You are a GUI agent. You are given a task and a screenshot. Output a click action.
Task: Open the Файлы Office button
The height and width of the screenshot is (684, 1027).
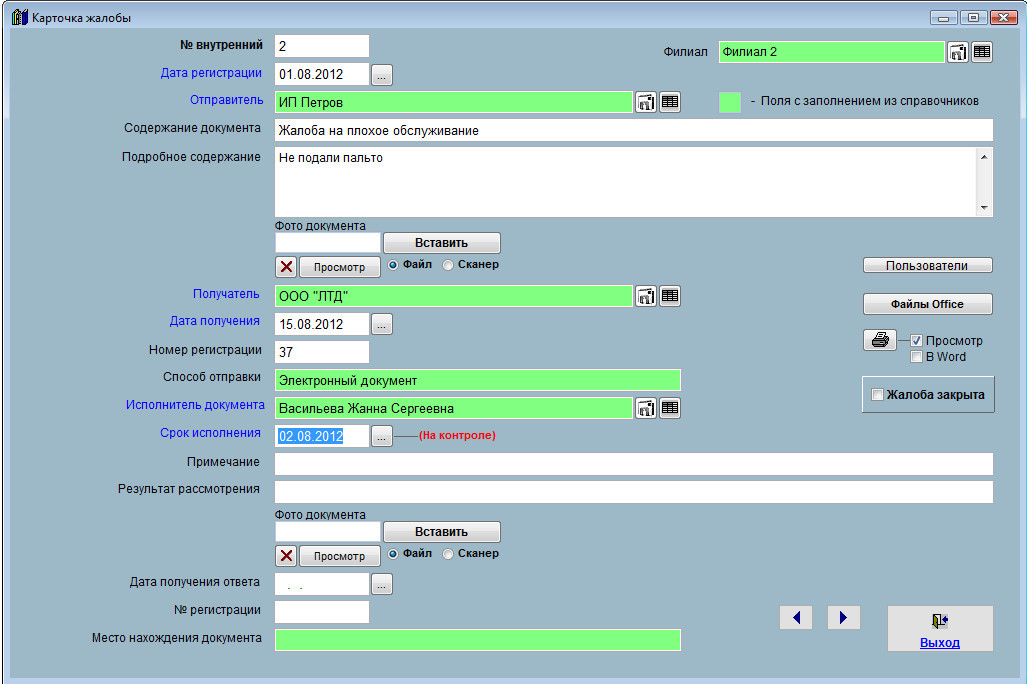tap(927, 304)
